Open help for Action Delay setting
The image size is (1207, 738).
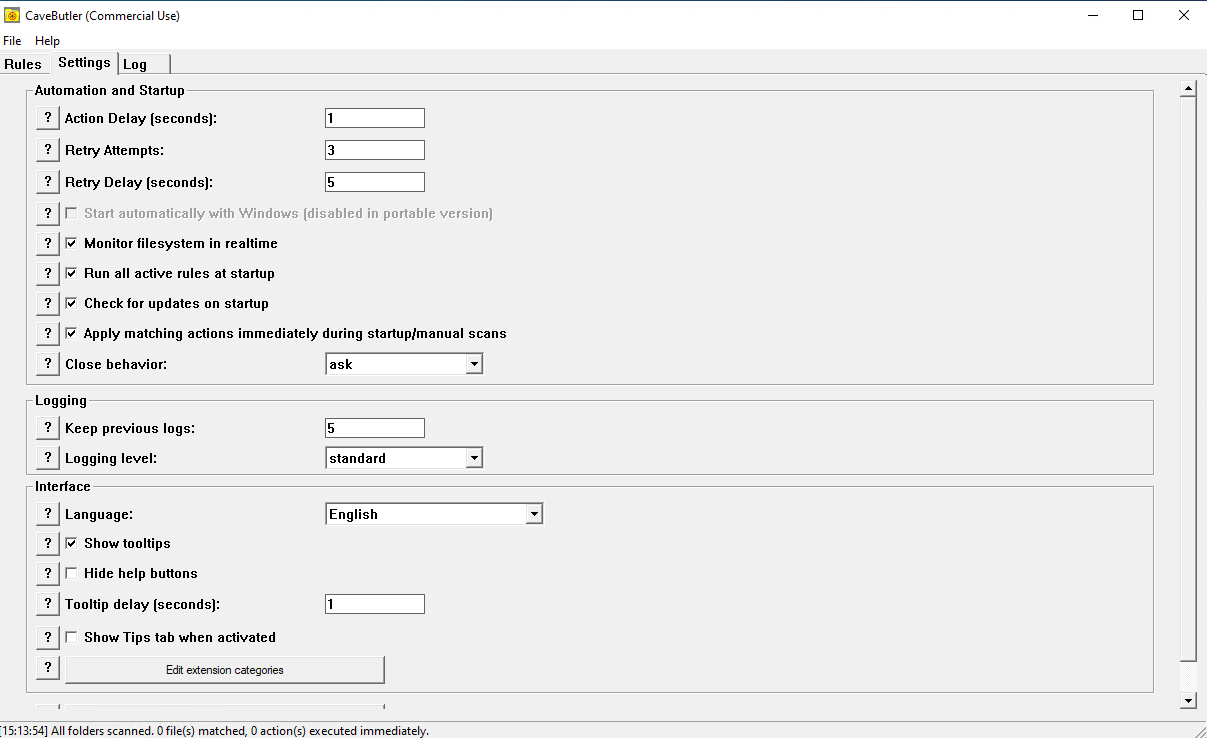click(47, 118)
